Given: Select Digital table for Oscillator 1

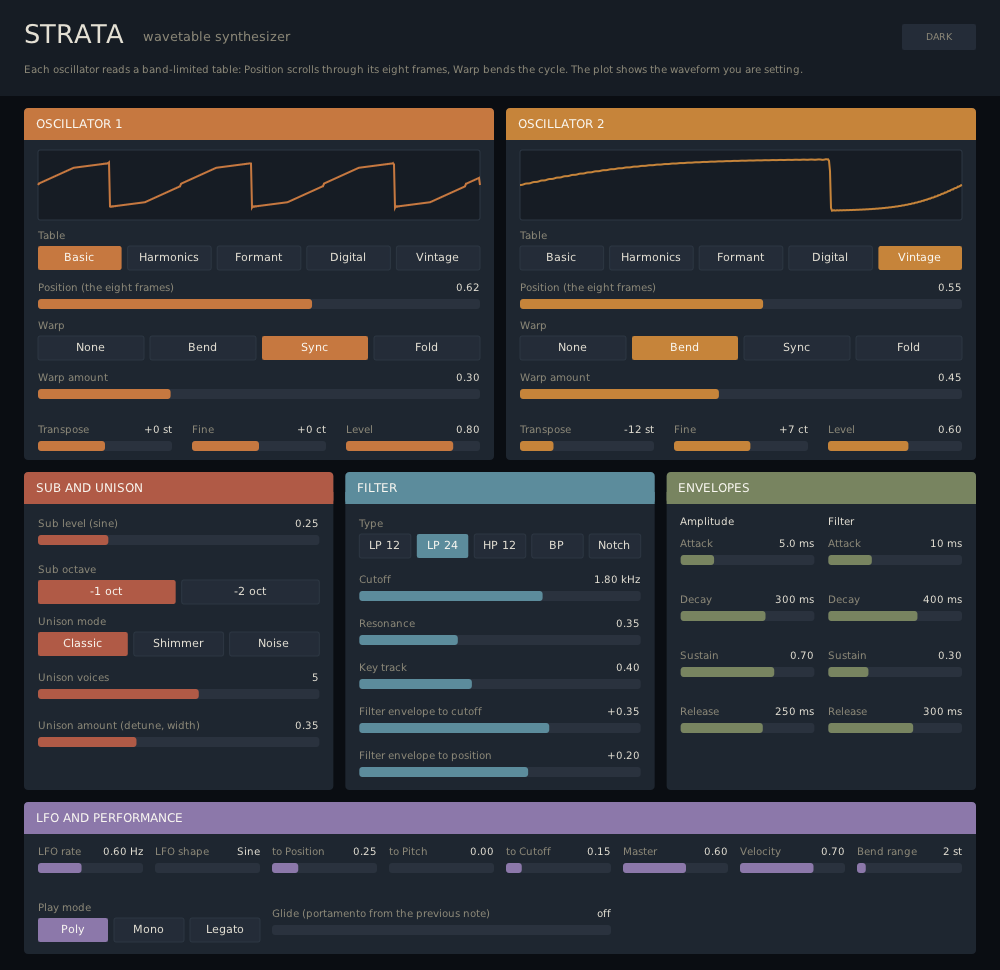Looking at the screenshot, I should 348,258.
